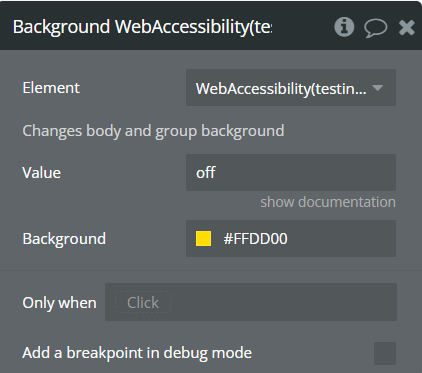The width and height of the screenshot is (422, 373).
Task: Click the empty dark header bar area
Action: [302, 27]
